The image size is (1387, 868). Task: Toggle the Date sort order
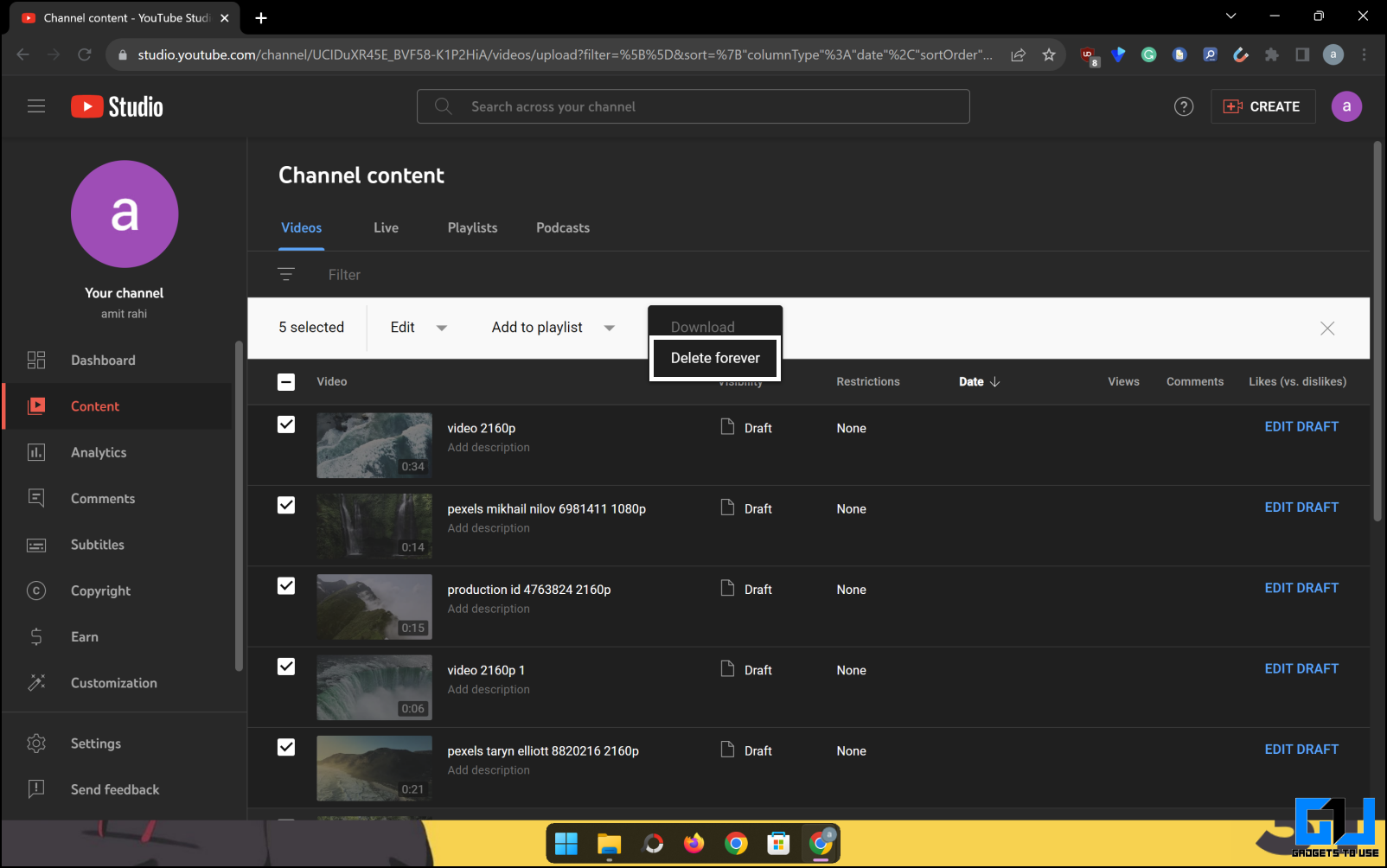click(977, 381)
